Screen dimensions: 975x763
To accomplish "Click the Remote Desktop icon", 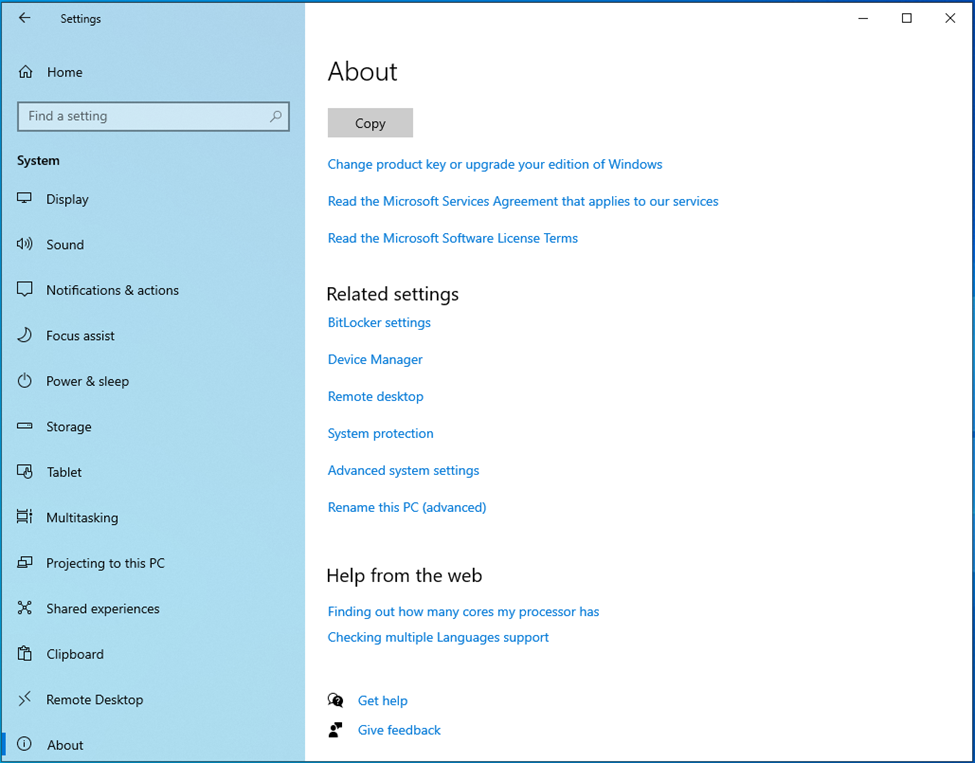I will point(24,699).
